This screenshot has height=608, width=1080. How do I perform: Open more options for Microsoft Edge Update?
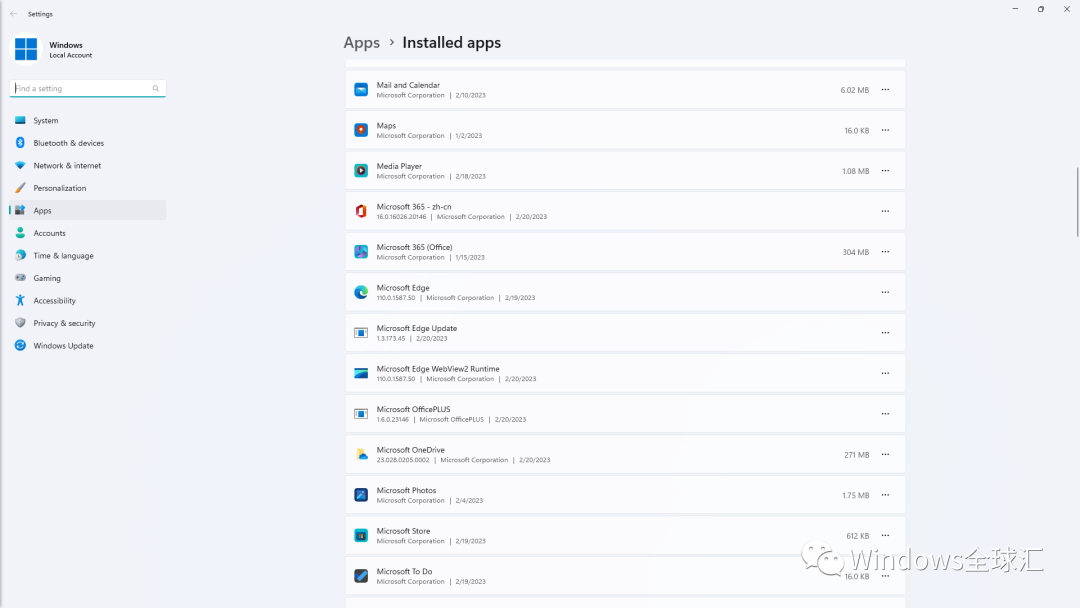point(885,333)
